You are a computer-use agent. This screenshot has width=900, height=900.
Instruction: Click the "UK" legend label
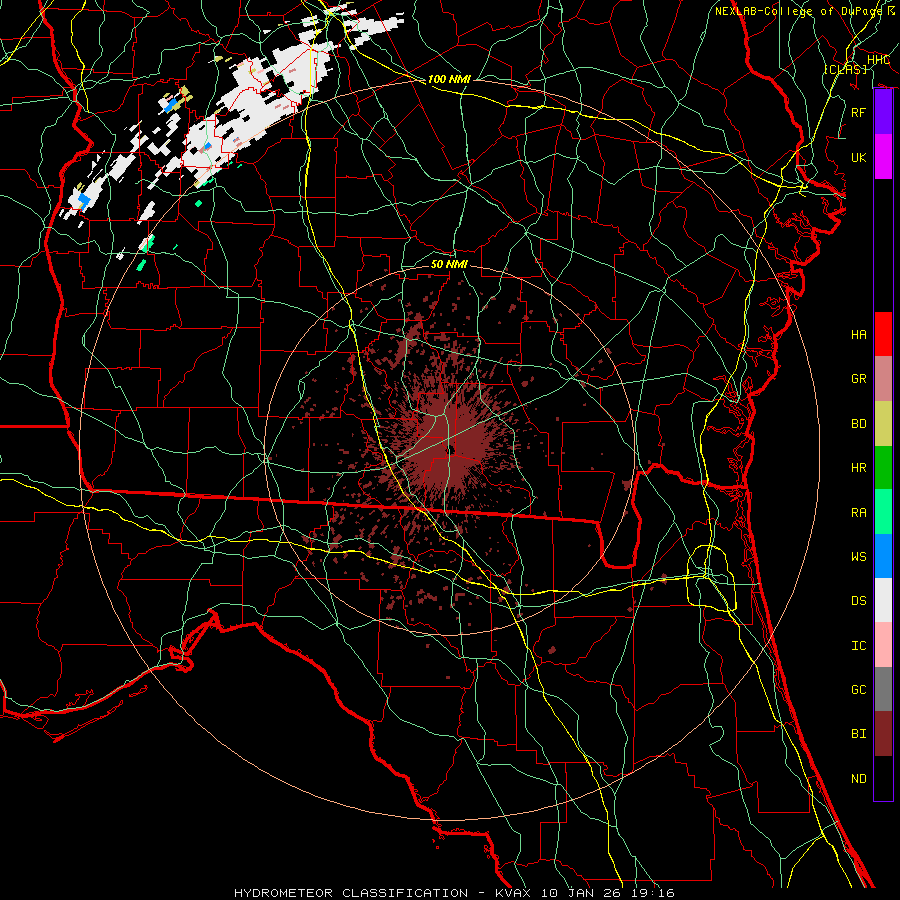pyautogui.click(x=859, y=157)
